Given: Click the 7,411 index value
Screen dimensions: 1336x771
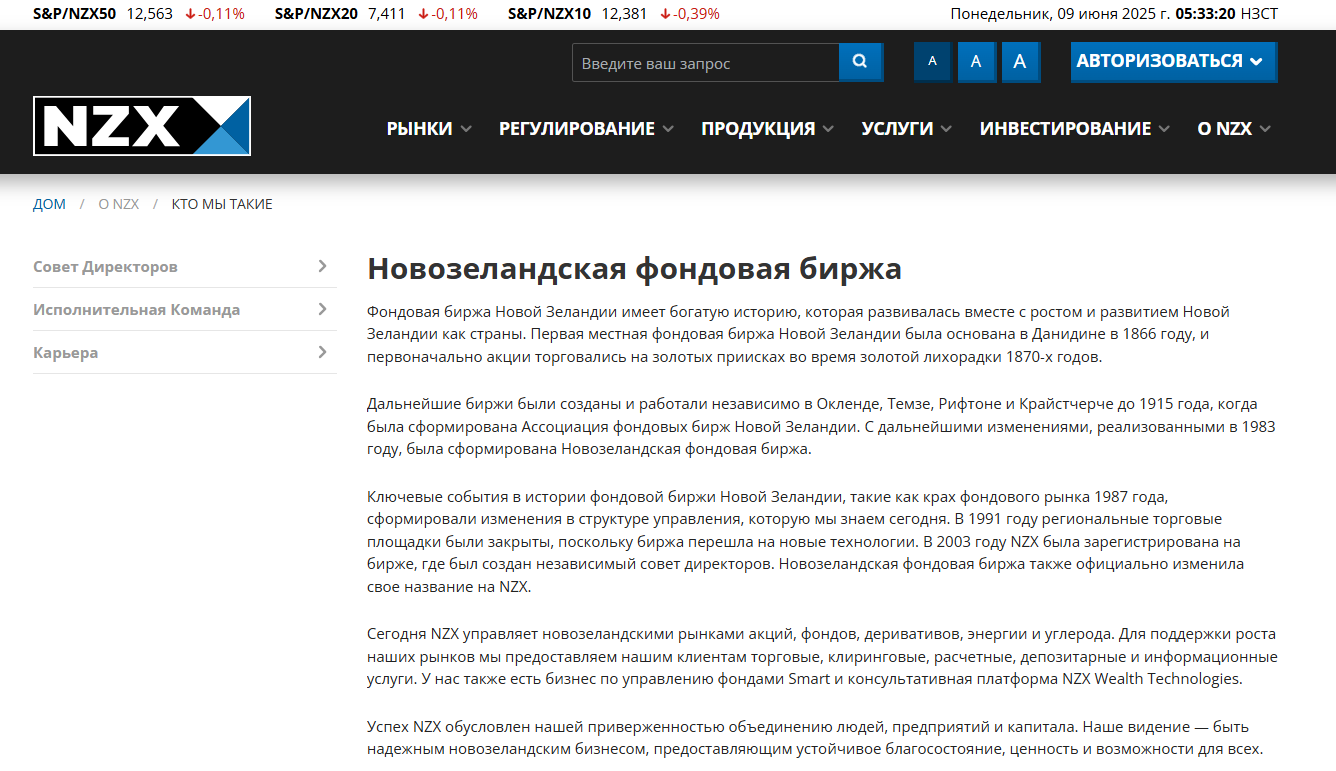Looking at the screenshot, I should [386, 14].
